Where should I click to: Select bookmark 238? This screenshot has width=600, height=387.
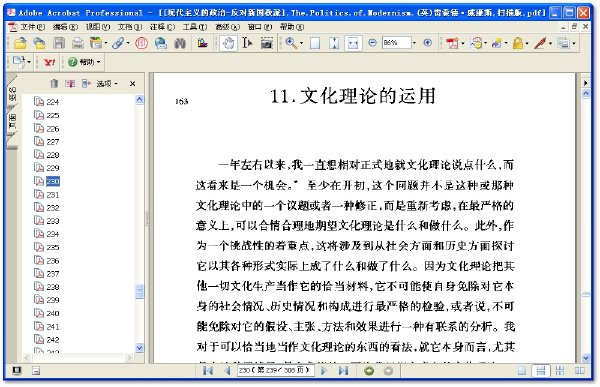pos(53,287)
